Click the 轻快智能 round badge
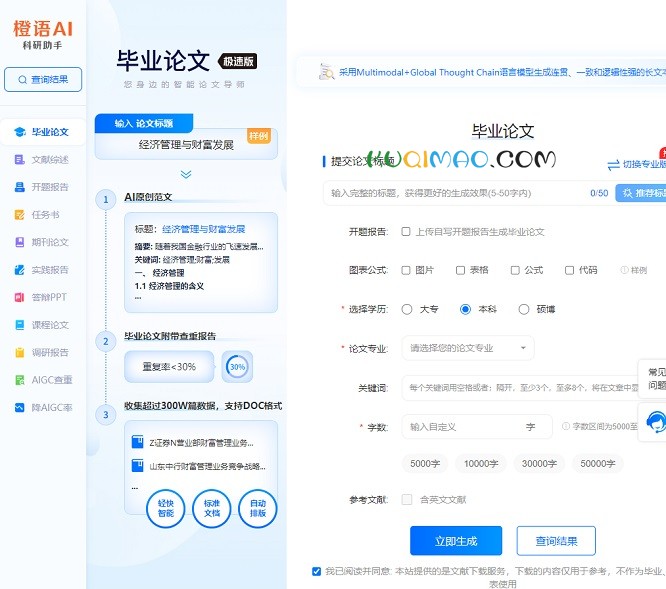Viewport: 666px width, 589px height. (166, 508)
